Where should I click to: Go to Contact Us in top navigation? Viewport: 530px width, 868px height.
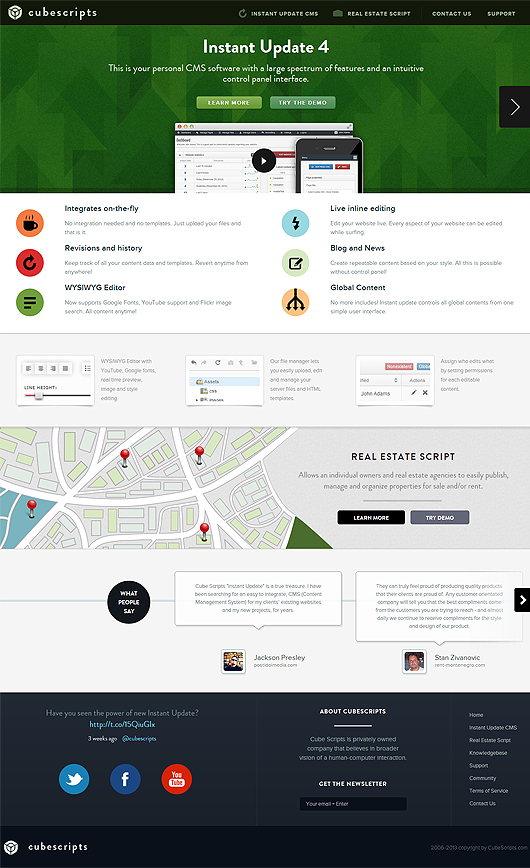point(452,13)
